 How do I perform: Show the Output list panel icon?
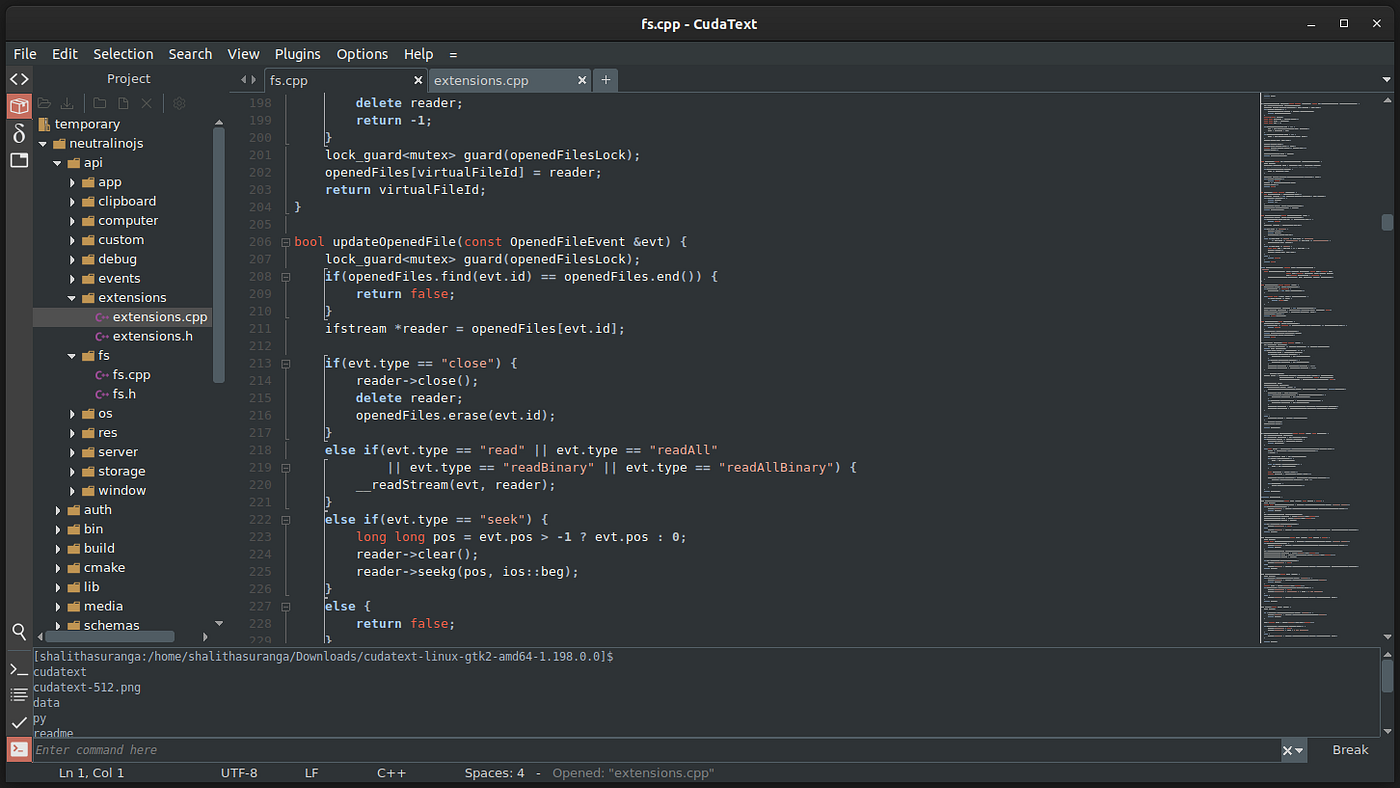tap(19, 695)
